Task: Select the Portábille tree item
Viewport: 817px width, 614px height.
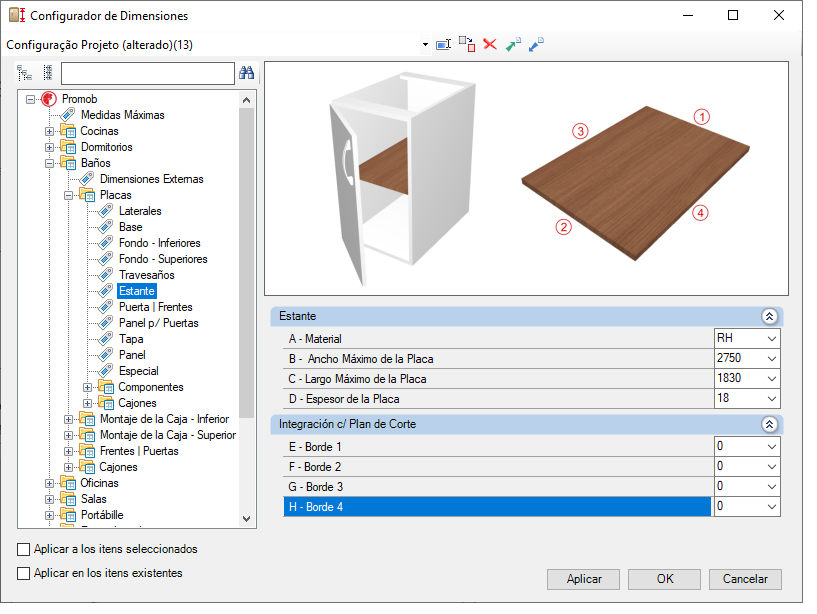Action: [x=102, y=515]
